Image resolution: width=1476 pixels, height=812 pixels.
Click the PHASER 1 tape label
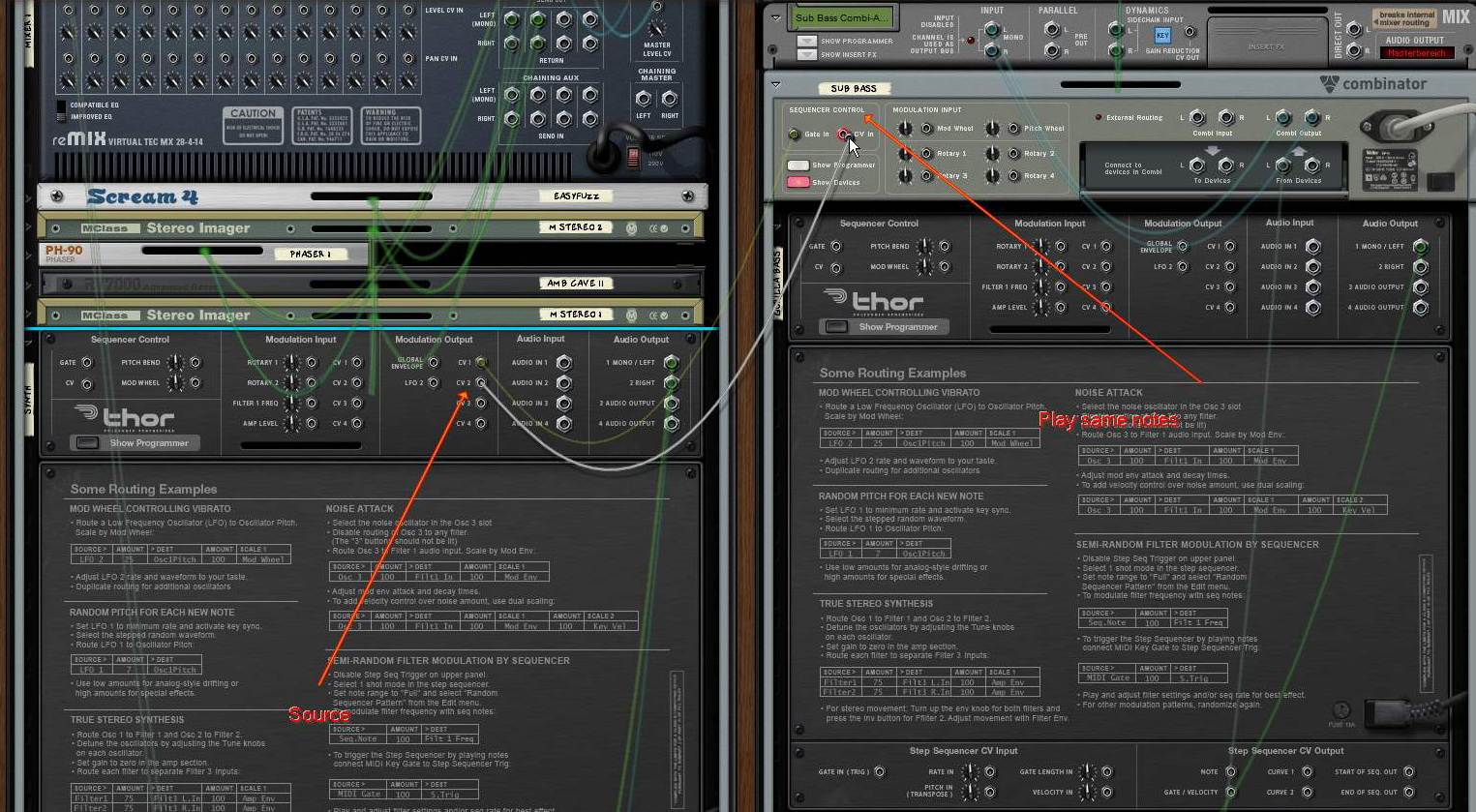tap(310, 255)
